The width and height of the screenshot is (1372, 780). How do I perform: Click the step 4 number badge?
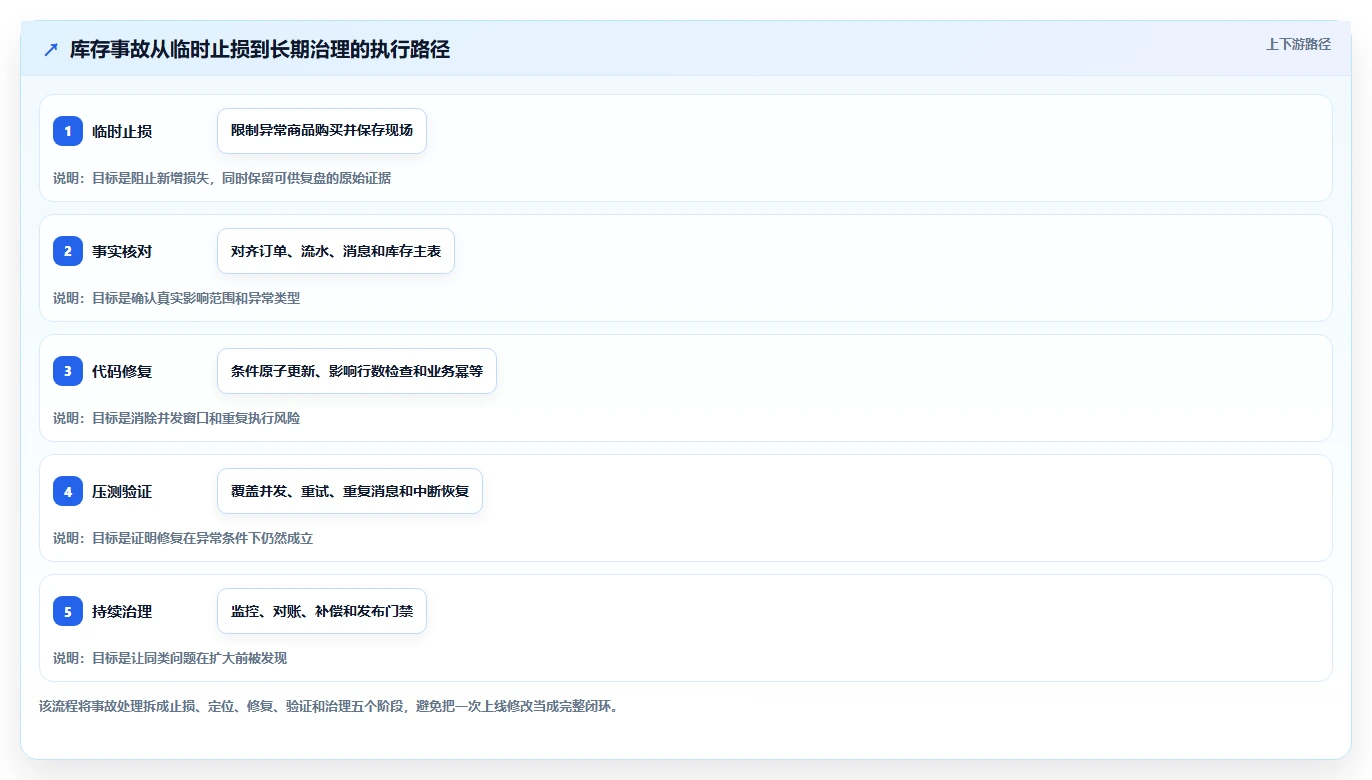click(x=68, y=491)
